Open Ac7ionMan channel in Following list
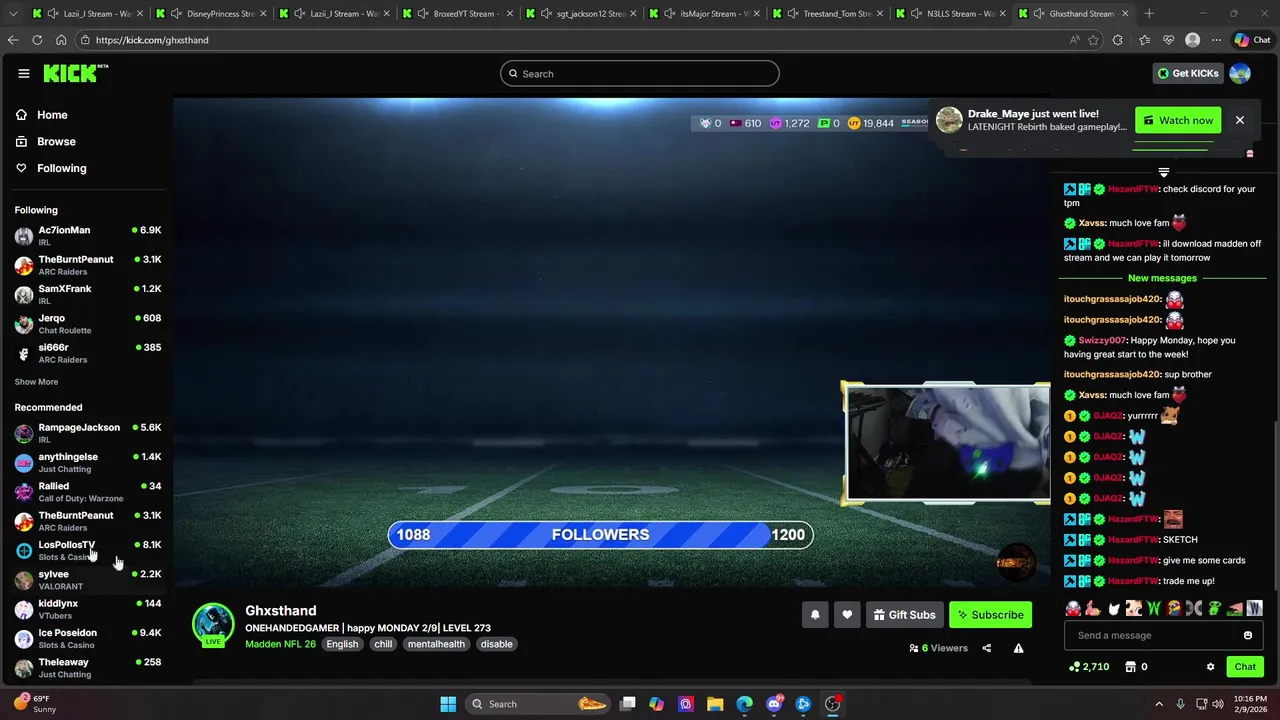The image size is (1280, 720). [x=88, y=236]
